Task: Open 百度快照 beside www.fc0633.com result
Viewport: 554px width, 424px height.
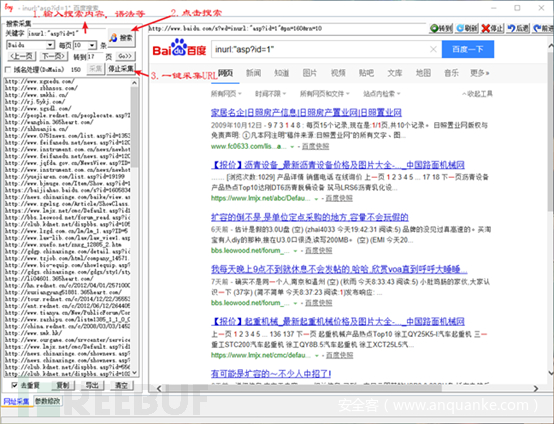Action: (315, 146)
